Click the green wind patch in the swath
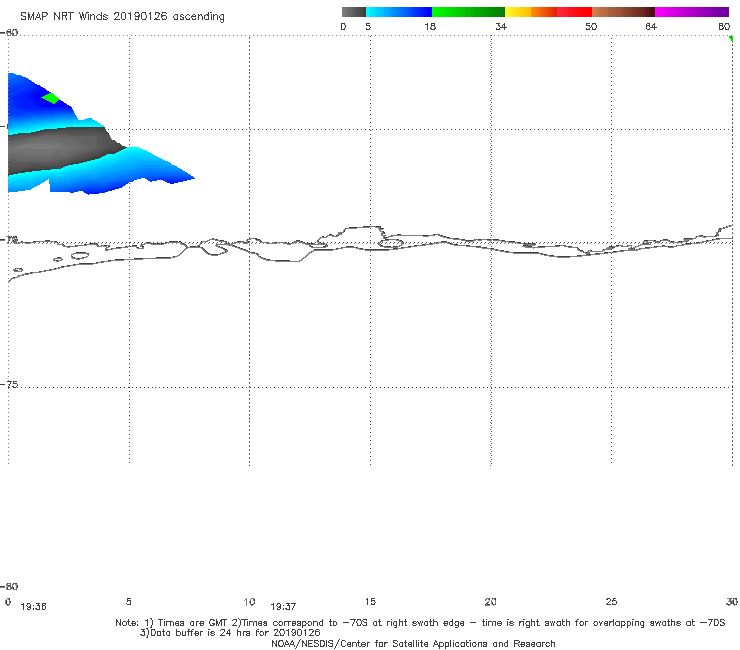 coord(50,98)
